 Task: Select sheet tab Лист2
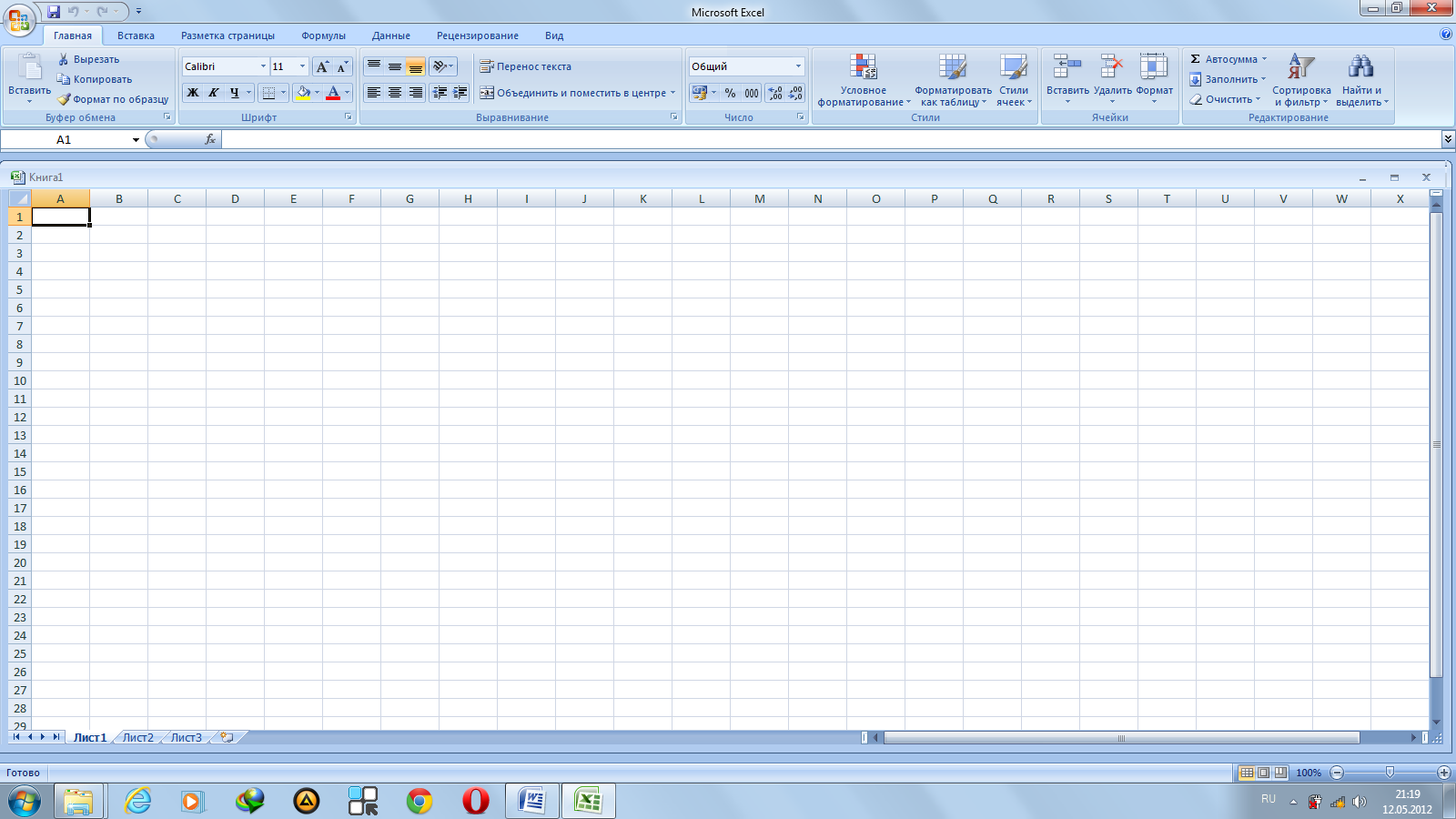point(138,737)
